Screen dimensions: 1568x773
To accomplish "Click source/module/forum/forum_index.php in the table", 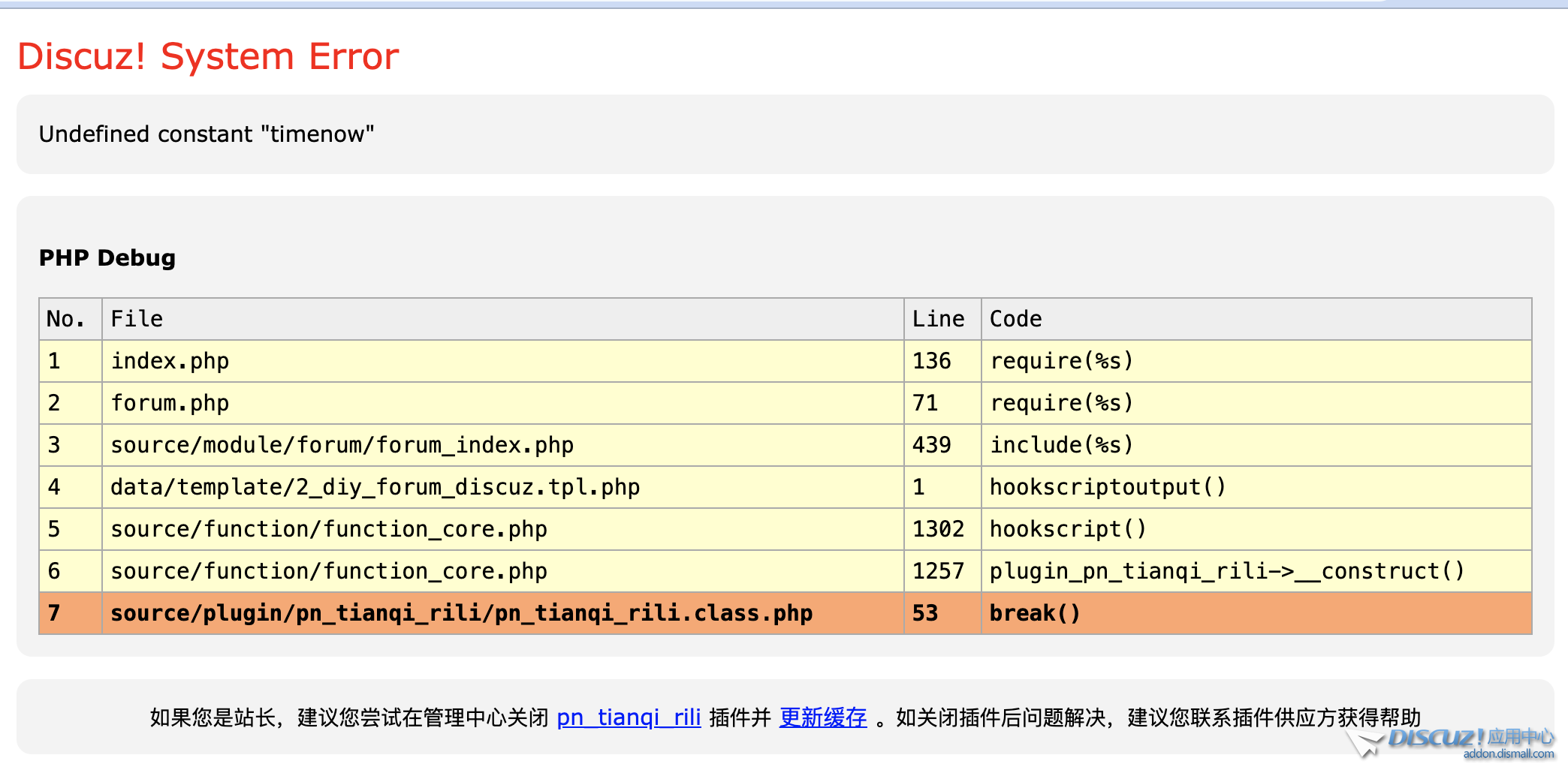I will point(342,445).
